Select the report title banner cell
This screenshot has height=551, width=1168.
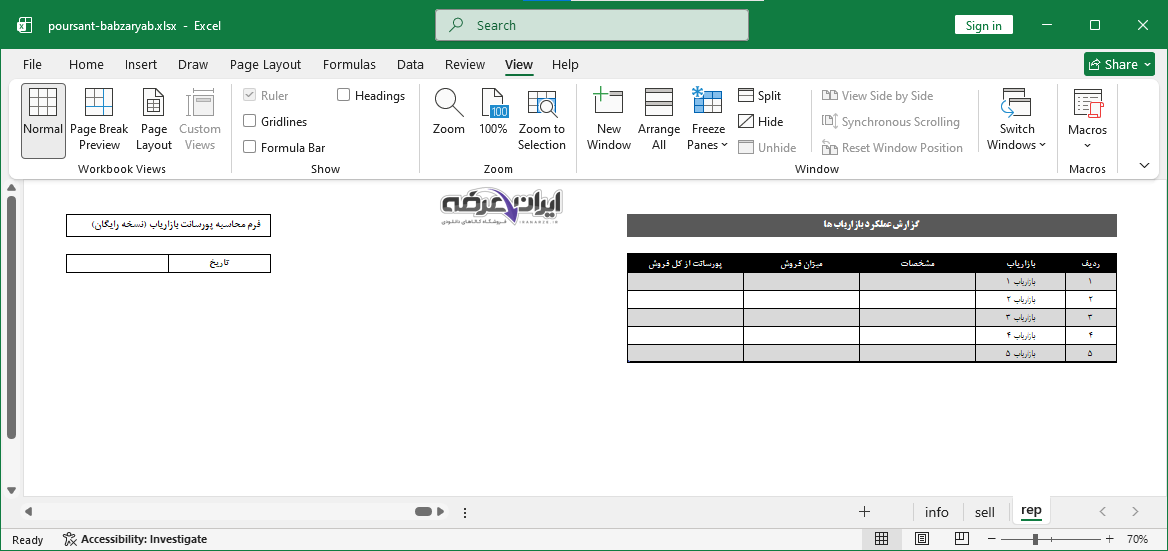[872, 225]
